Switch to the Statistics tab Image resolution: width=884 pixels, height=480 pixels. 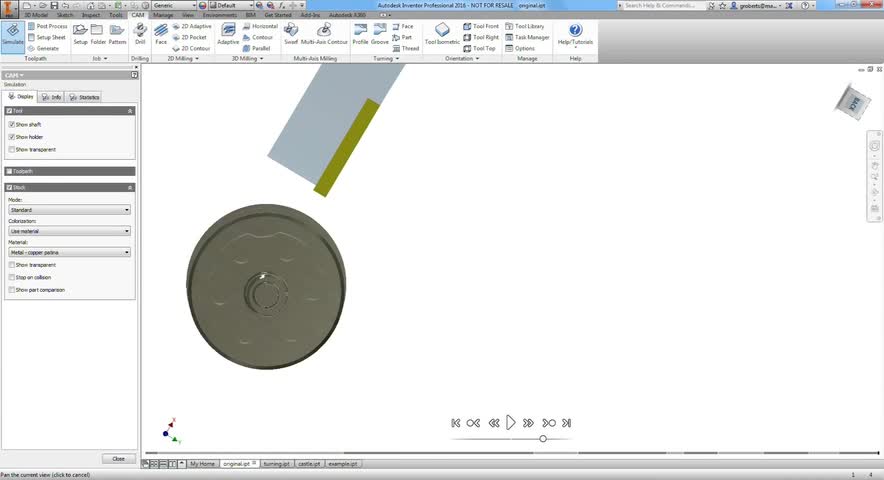pos(84,97)
